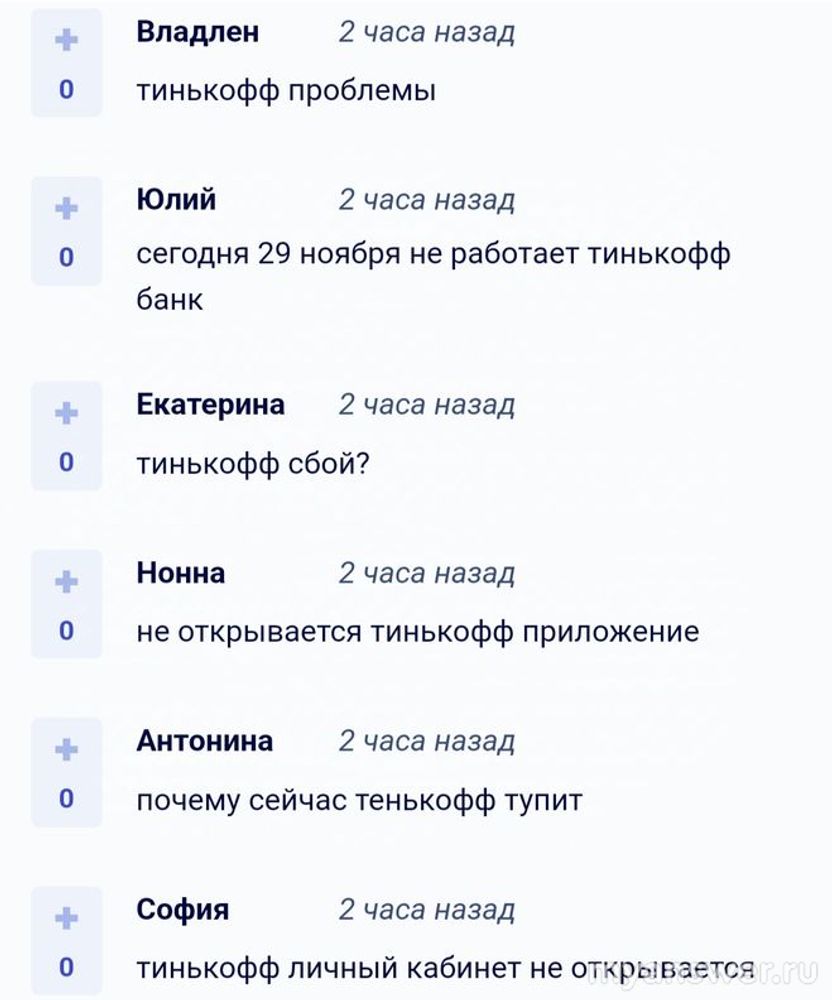Viewport: 832px width, 1000px height.
Task: Open Владлен's user profile name
Action: pyautogui.click(x=197, y=32)
